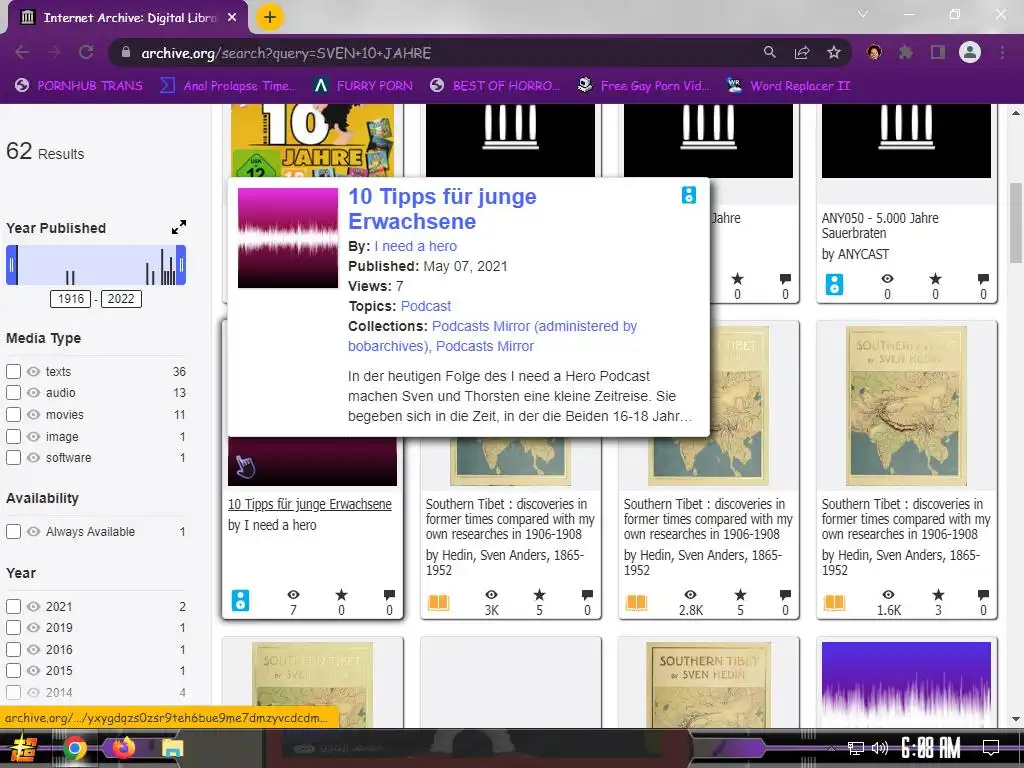Click views eye on 10 Tipps card
Screen dimensions: 1024x768
coord(293,594)
